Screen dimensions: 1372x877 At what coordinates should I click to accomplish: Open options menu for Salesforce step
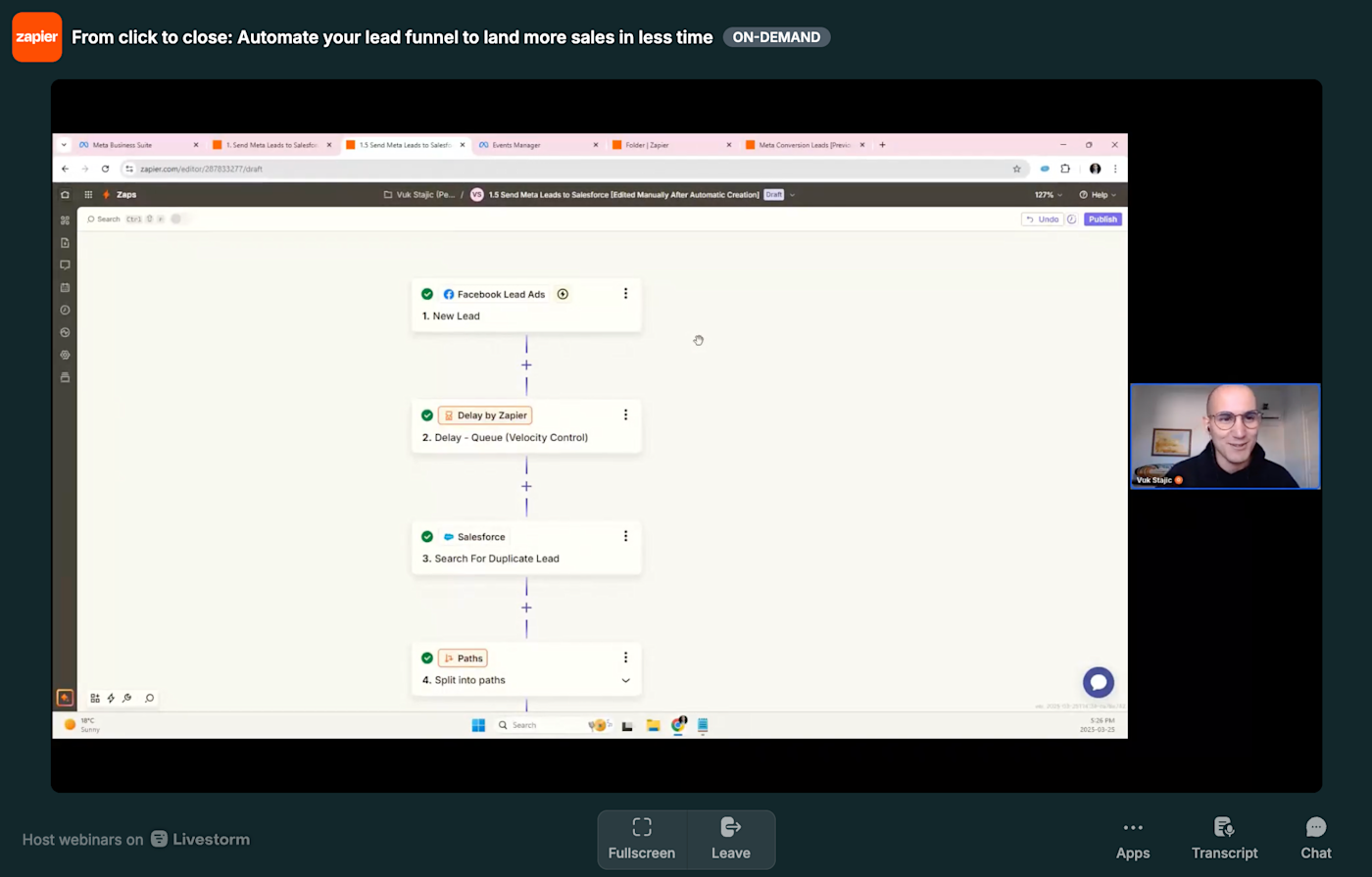[625, 537]
